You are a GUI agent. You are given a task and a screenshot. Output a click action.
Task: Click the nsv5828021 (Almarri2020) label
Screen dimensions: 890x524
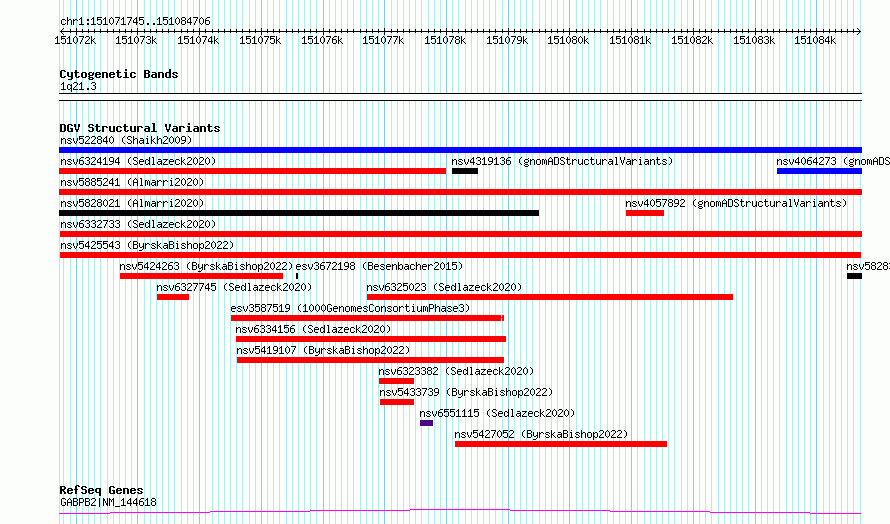coord(132,203)
